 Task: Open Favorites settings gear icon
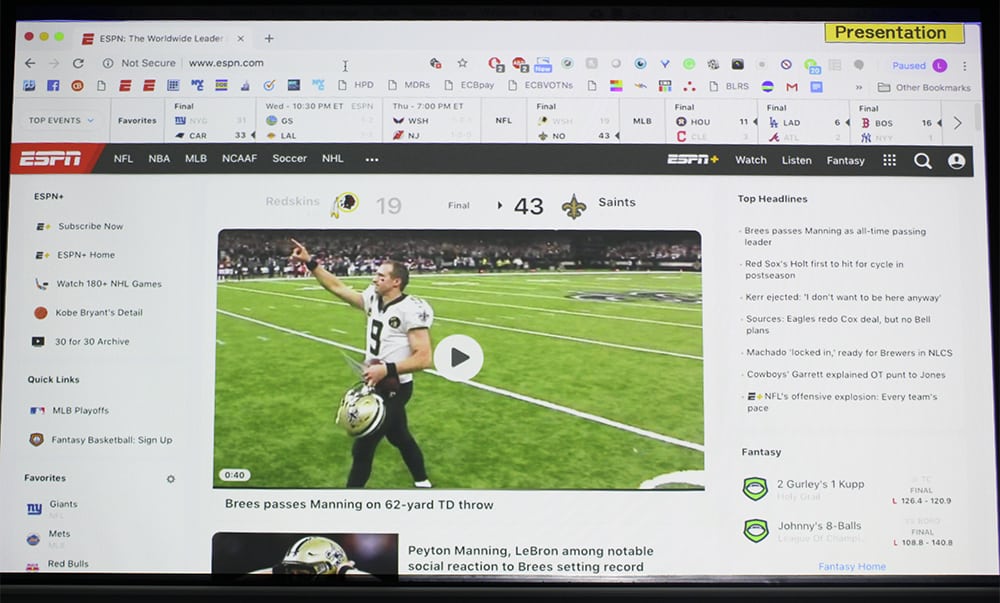tap(170, 479)
